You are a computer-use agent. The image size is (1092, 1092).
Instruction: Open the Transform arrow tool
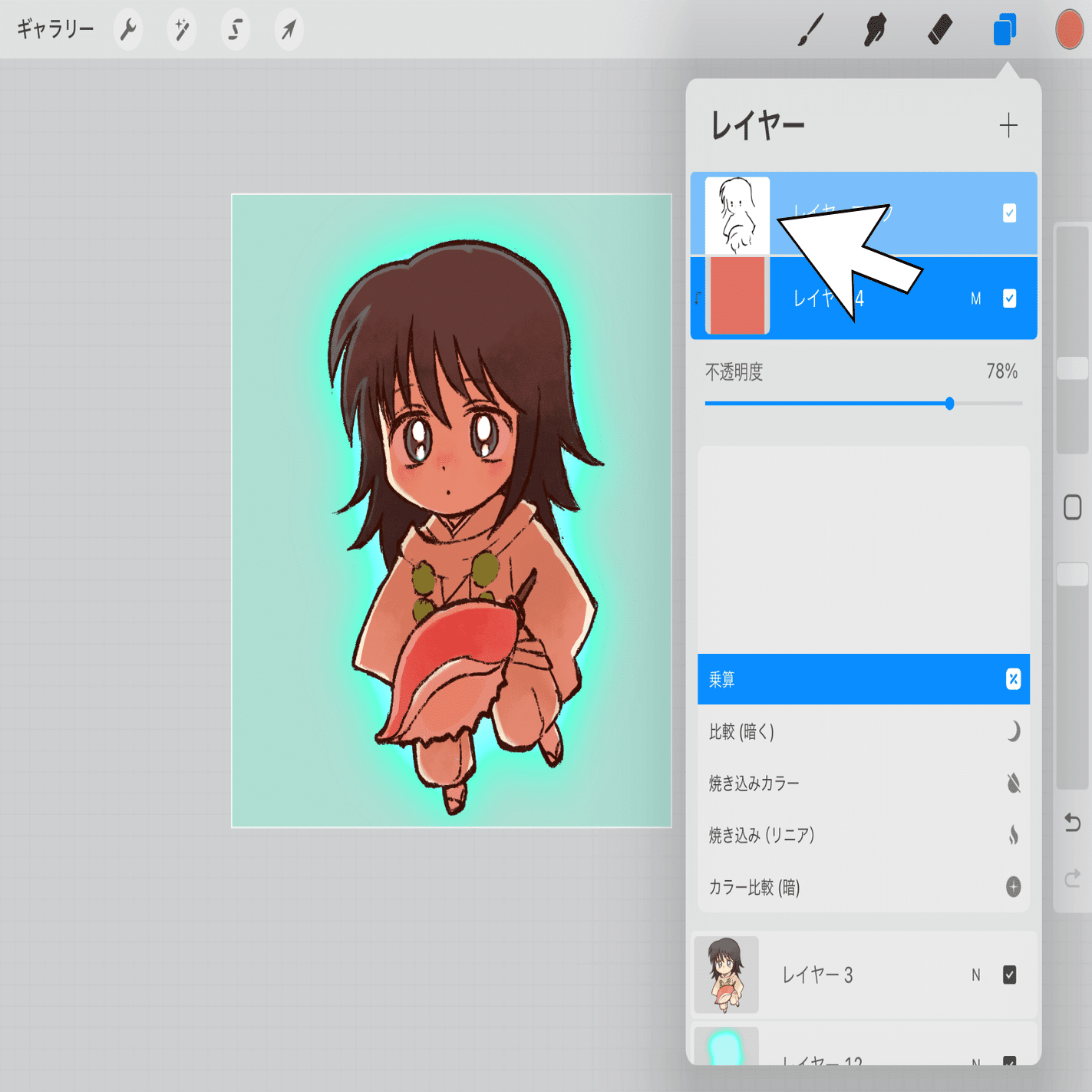point(289,31)
